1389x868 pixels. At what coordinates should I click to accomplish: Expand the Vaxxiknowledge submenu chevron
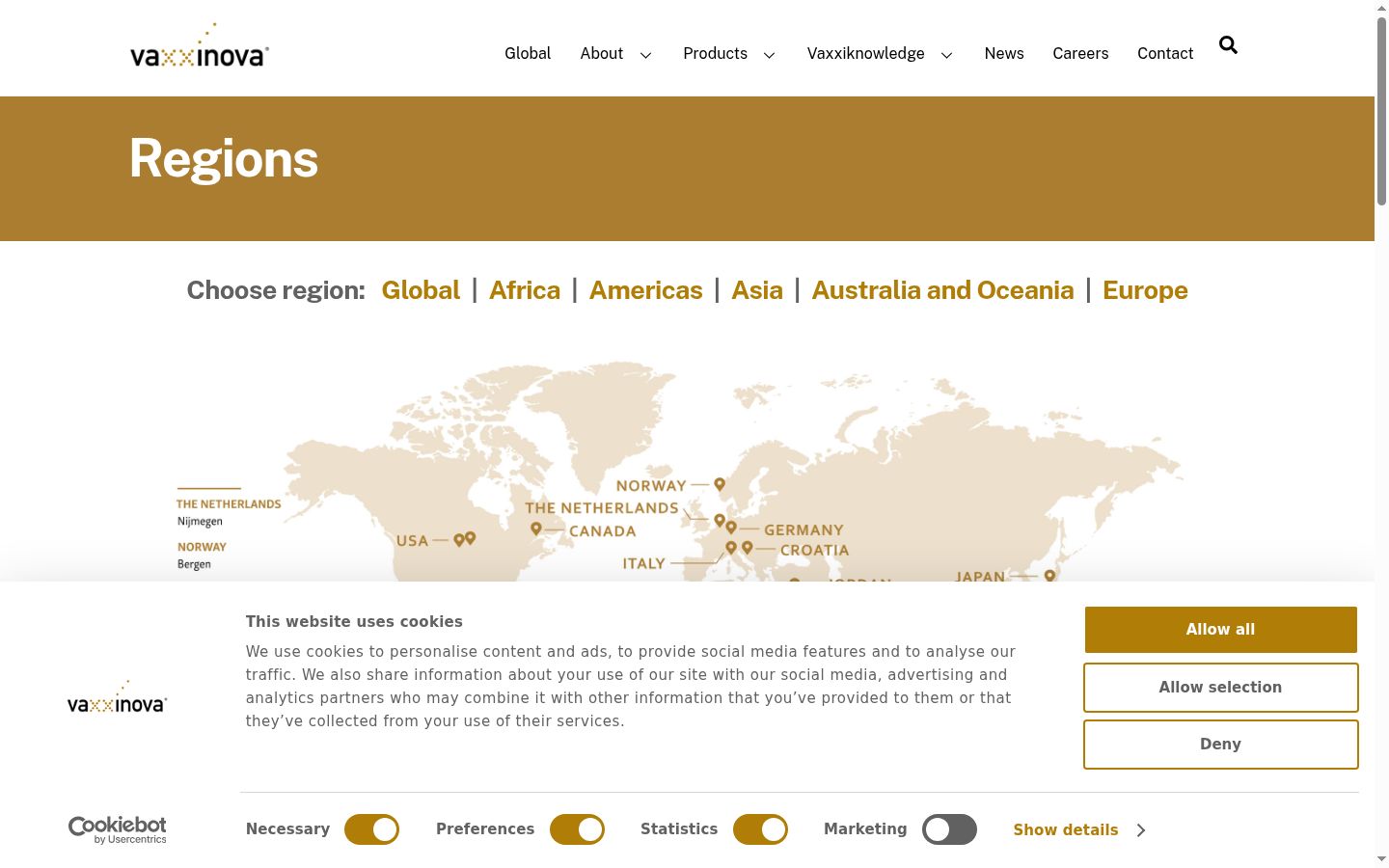[x=947, y=55]
